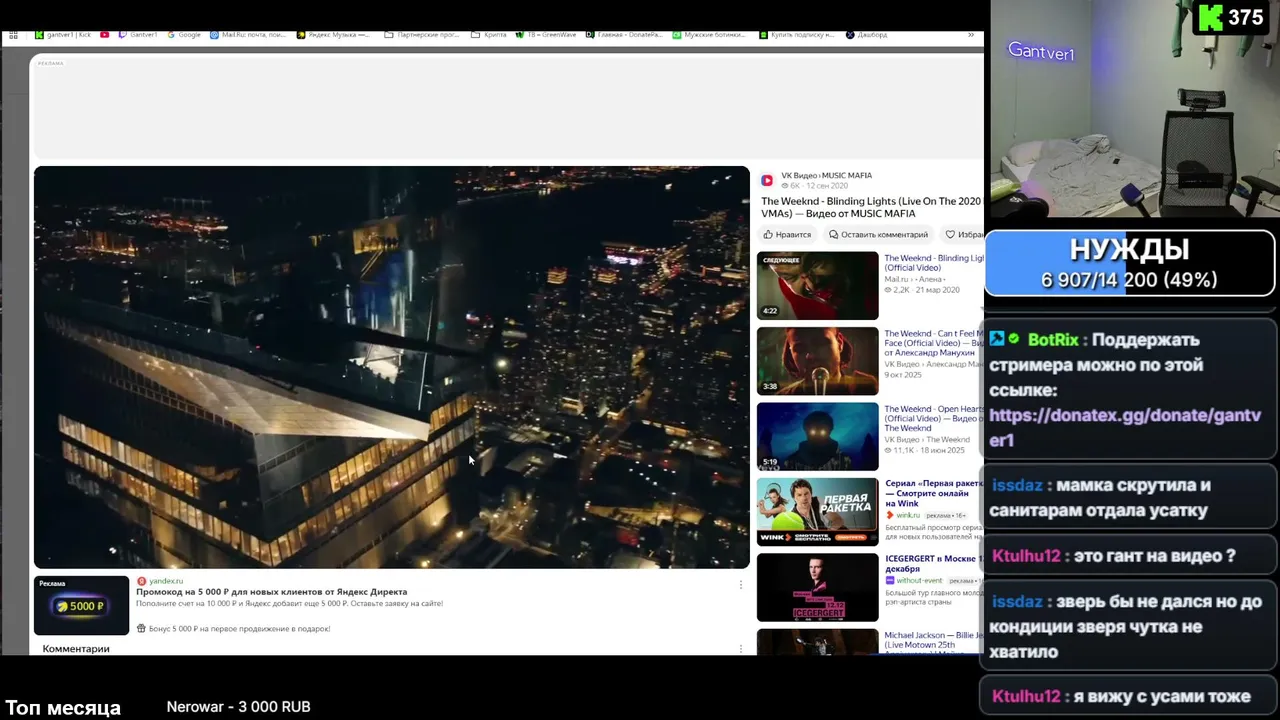Open the Google bookmark
This screenshot has width=1280, height=720.
[x=184, y=35]
